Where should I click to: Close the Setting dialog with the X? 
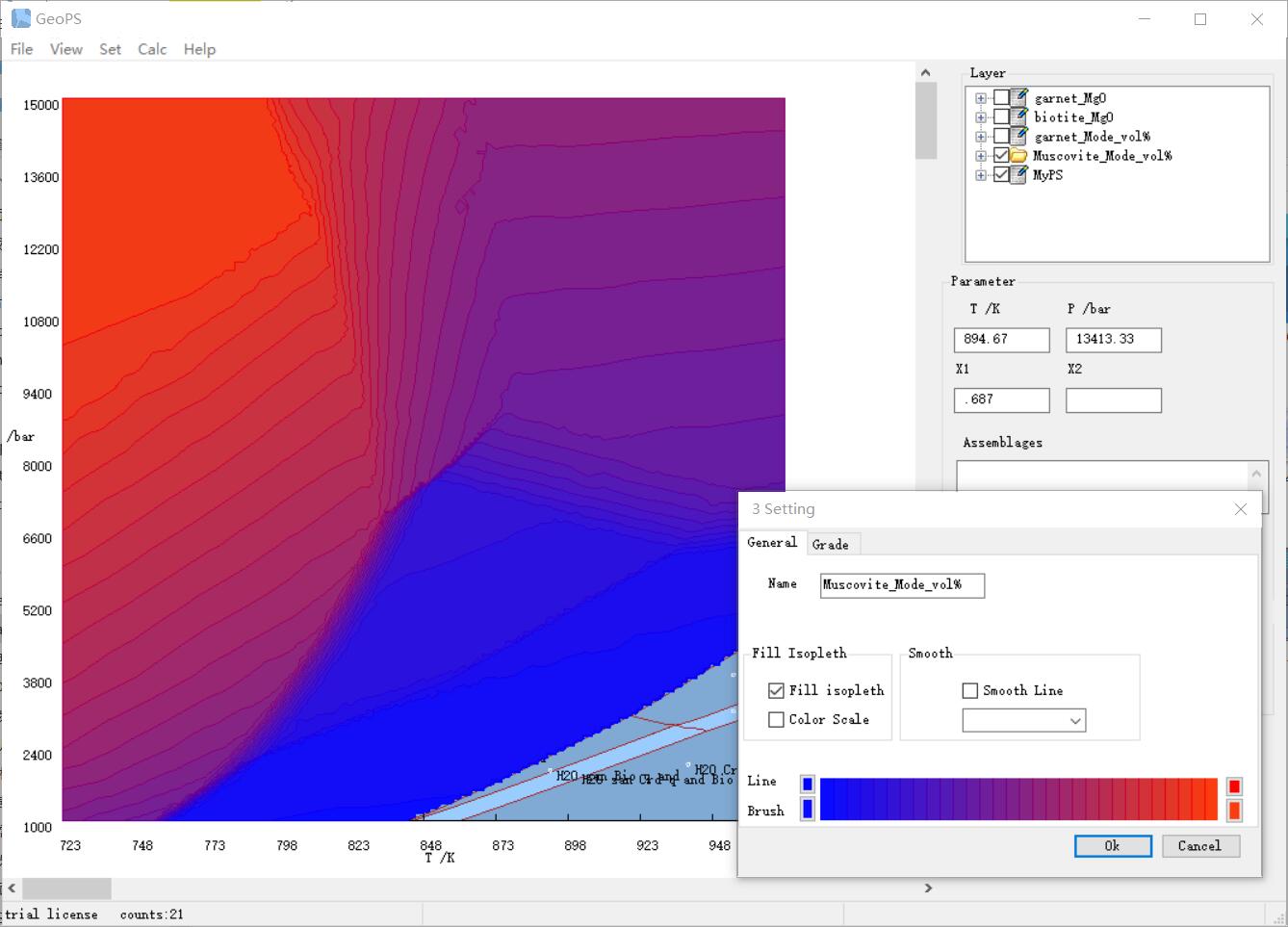point(1241,509)
